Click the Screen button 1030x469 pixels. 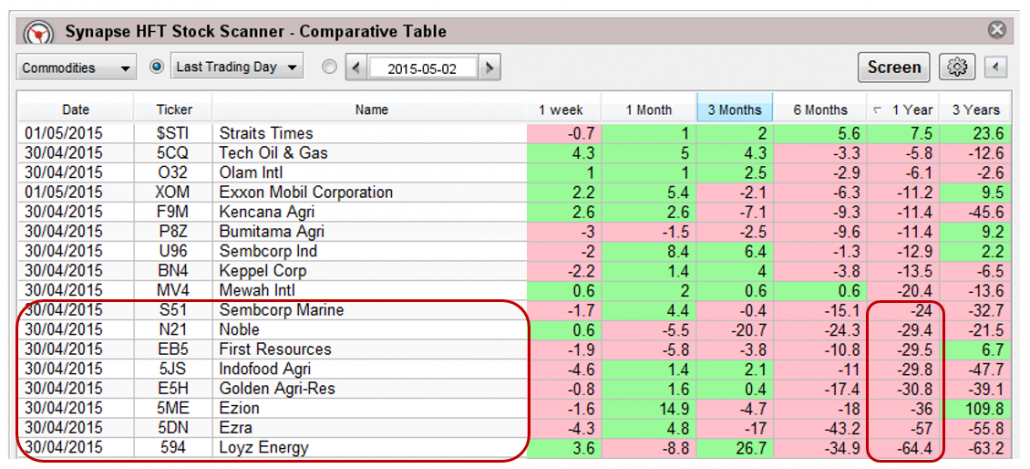tap(893, 67)
